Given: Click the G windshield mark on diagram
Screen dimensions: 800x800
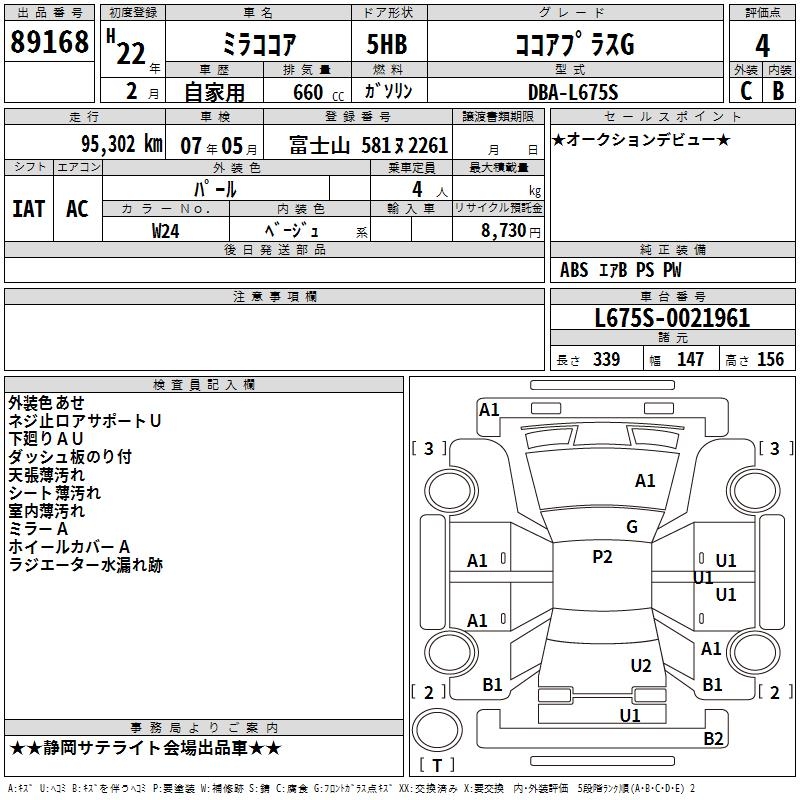Looking at the screenshot, I should [632, 526].
